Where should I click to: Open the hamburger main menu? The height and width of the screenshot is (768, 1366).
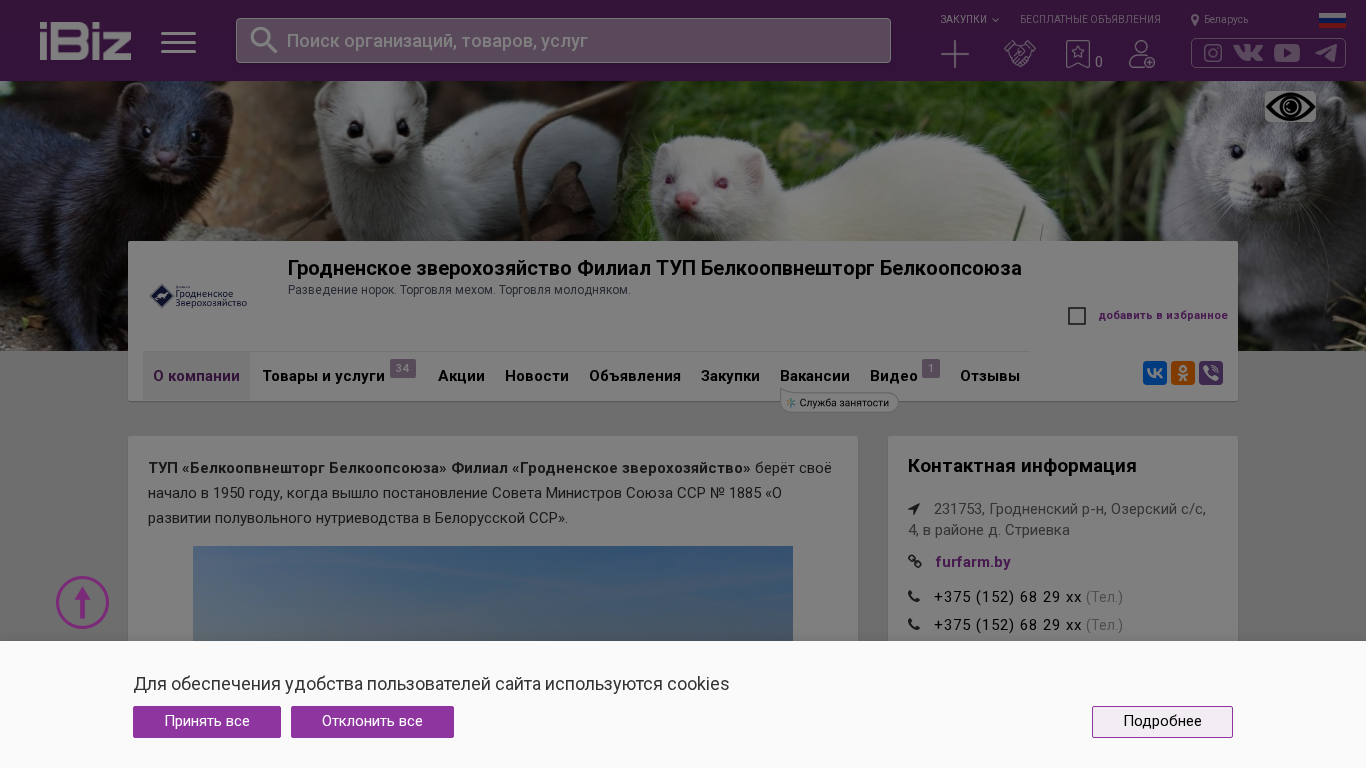tap(178, 42)
